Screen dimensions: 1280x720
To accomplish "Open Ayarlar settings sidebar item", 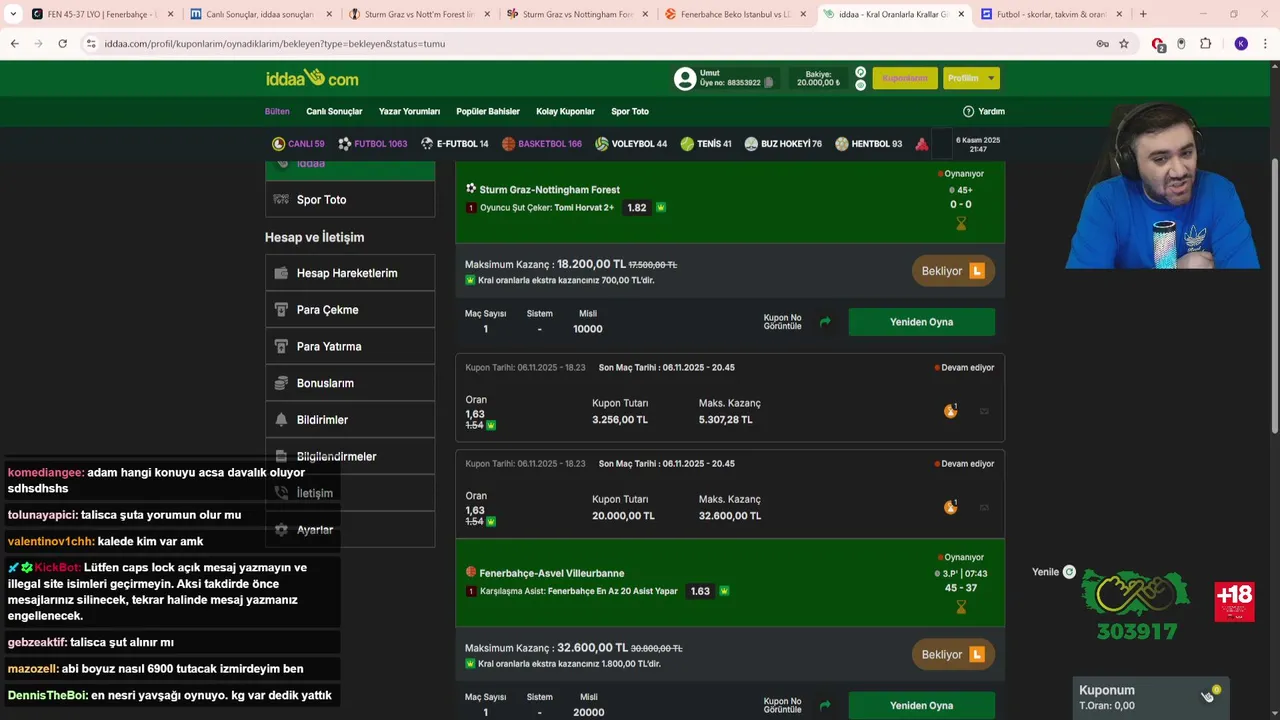I will tap(350, 530).
